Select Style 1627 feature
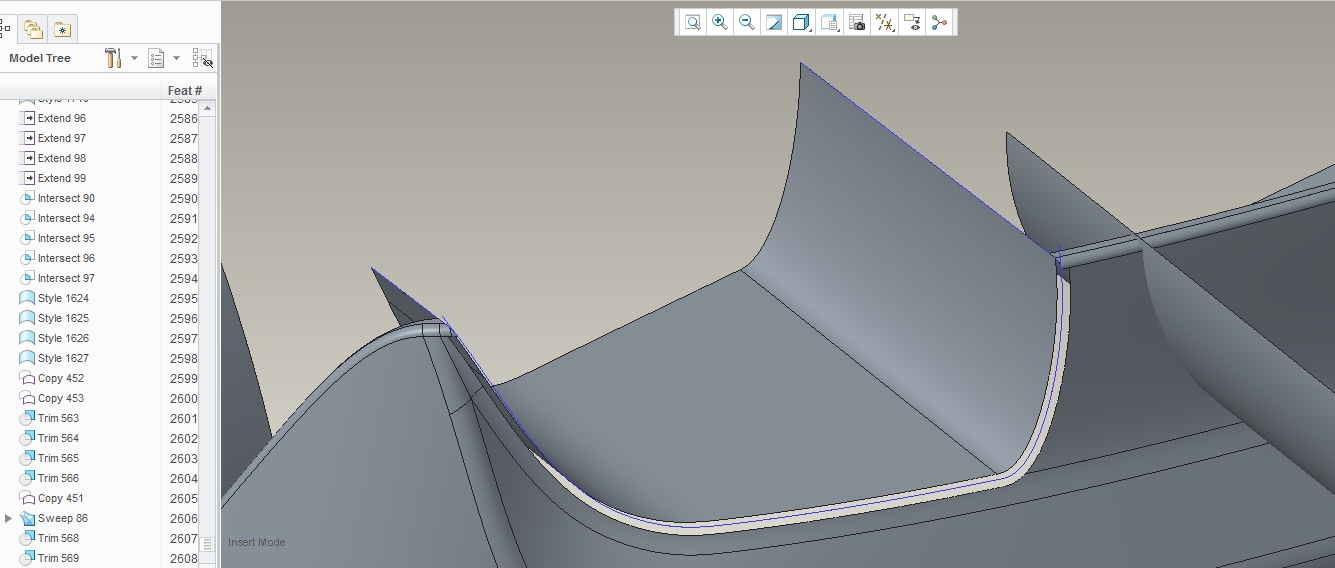This screenshot has height=568, width=1335. point(63,358)
